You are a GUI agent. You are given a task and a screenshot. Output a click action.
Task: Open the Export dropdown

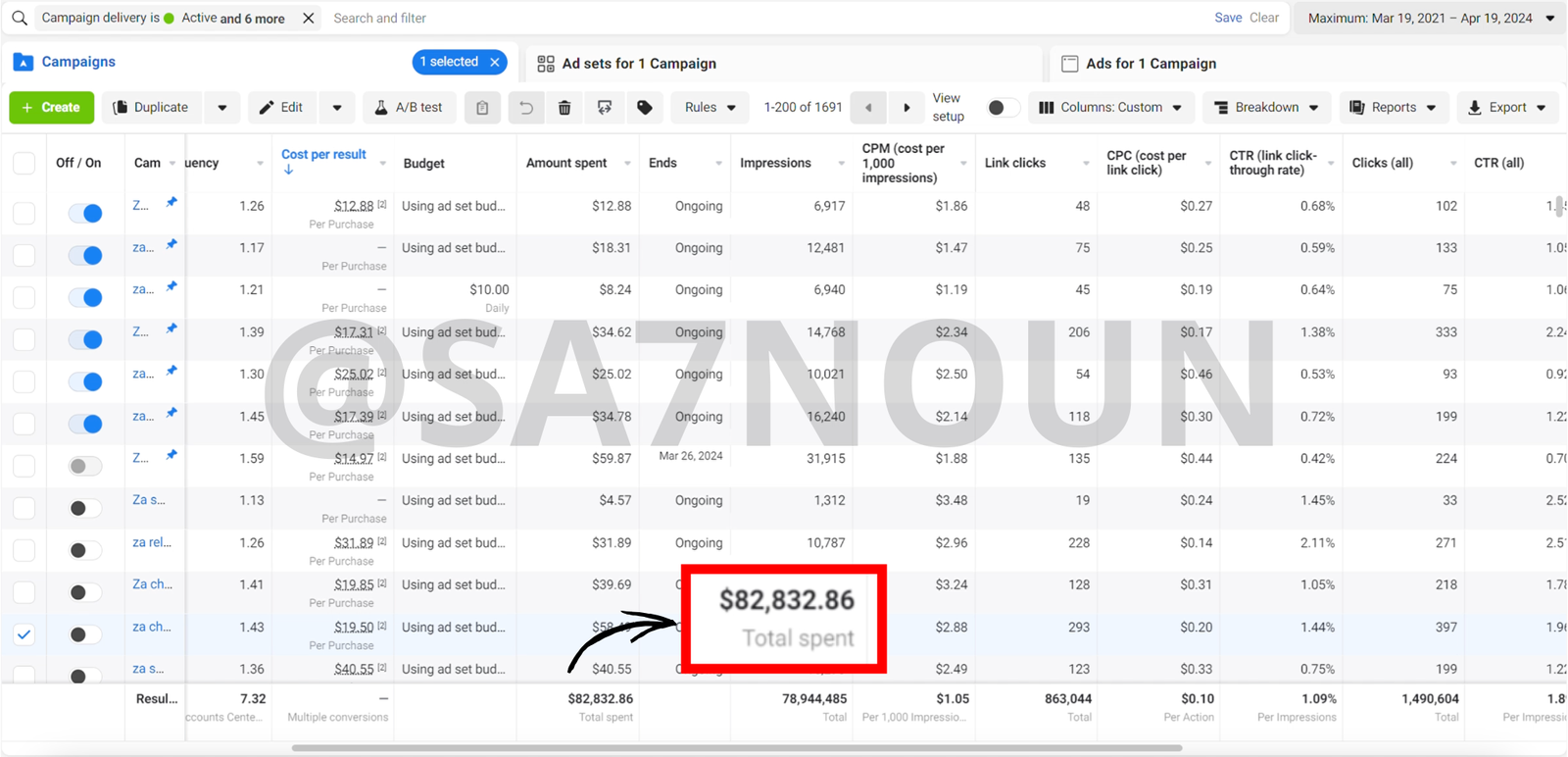pos(1507,108)
